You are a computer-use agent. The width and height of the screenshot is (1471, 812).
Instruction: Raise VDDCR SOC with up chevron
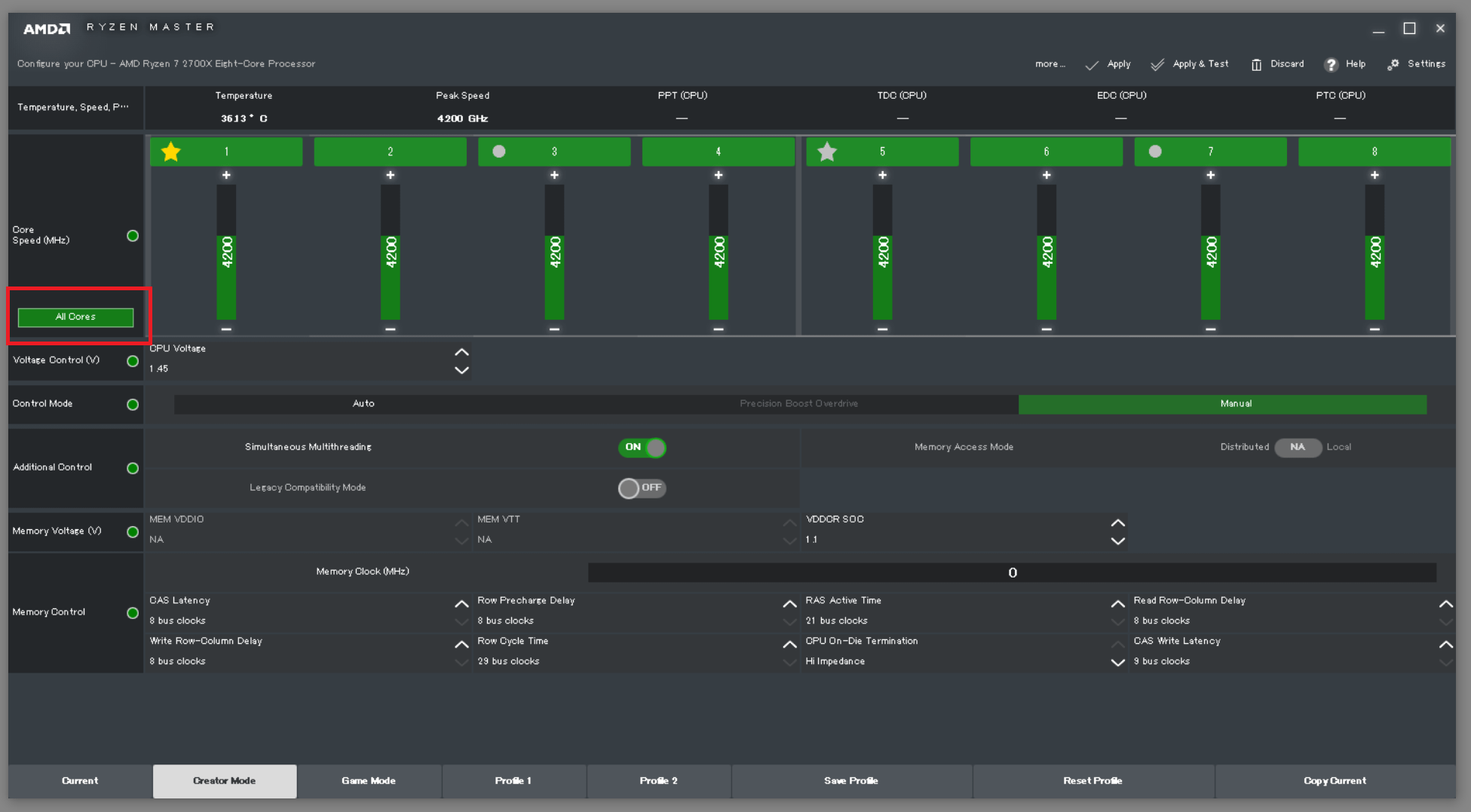[1117, 523]
